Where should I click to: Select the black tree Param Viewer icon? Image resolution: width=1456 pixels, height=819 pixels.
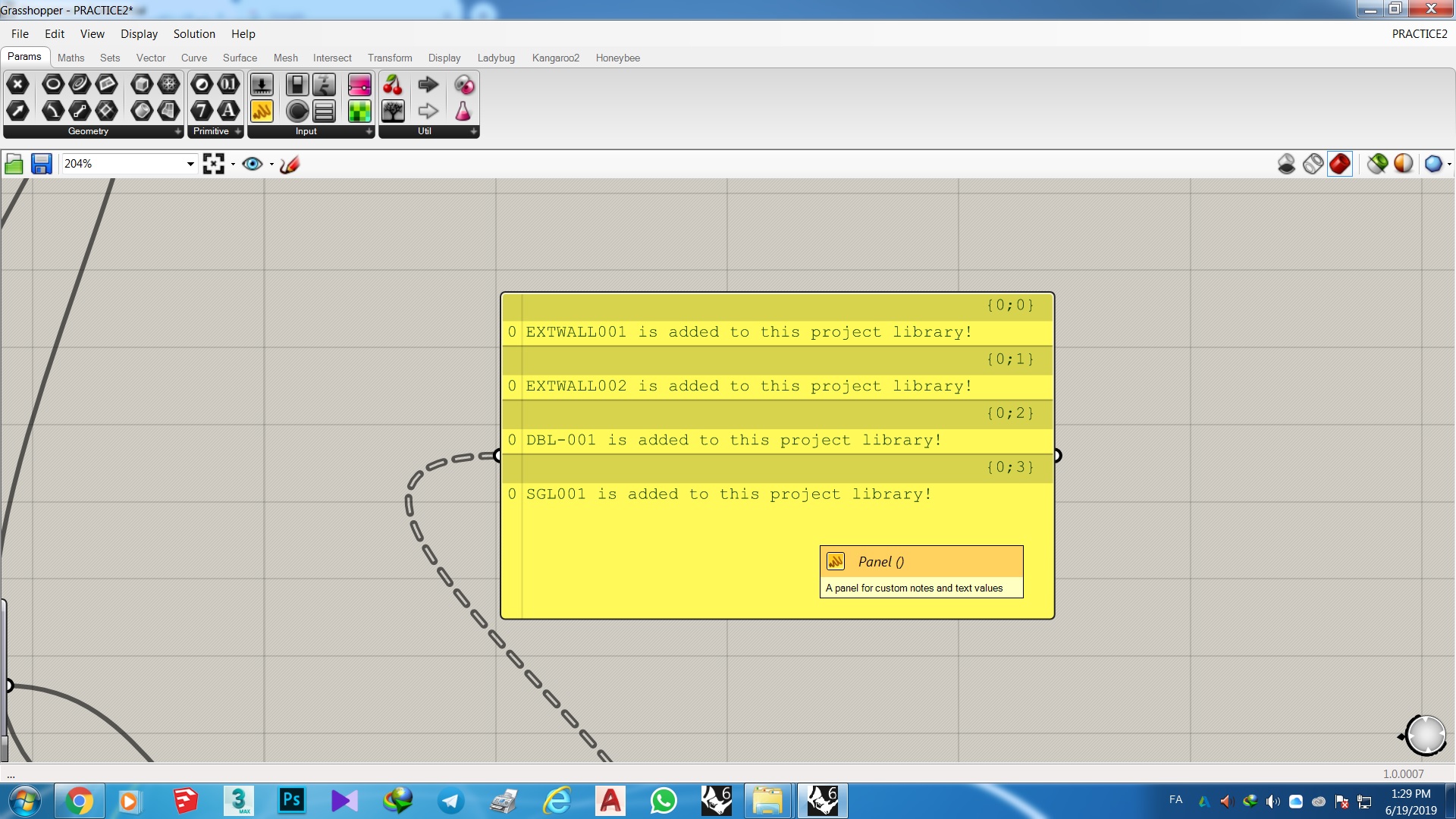tap(393, 111)
